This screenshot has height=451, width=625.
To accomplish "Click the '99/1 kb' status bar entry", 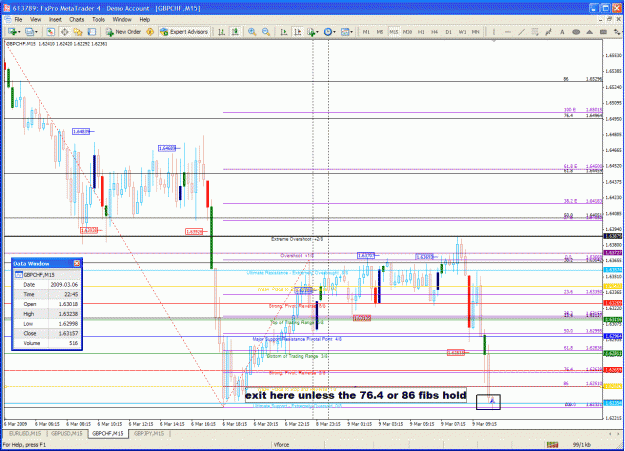I will point(582,445).
